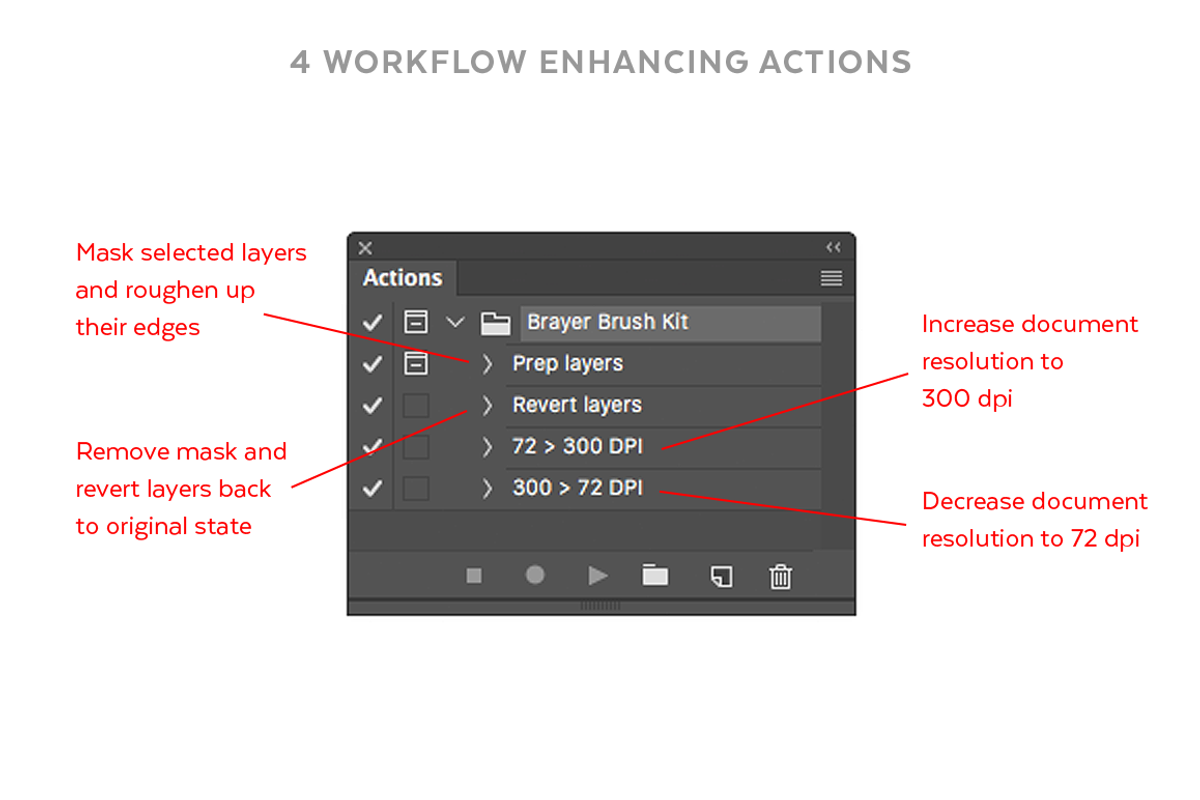1200x800 pixels.
Task: Expand the Prep layers action steps
Action: [487, 364]
